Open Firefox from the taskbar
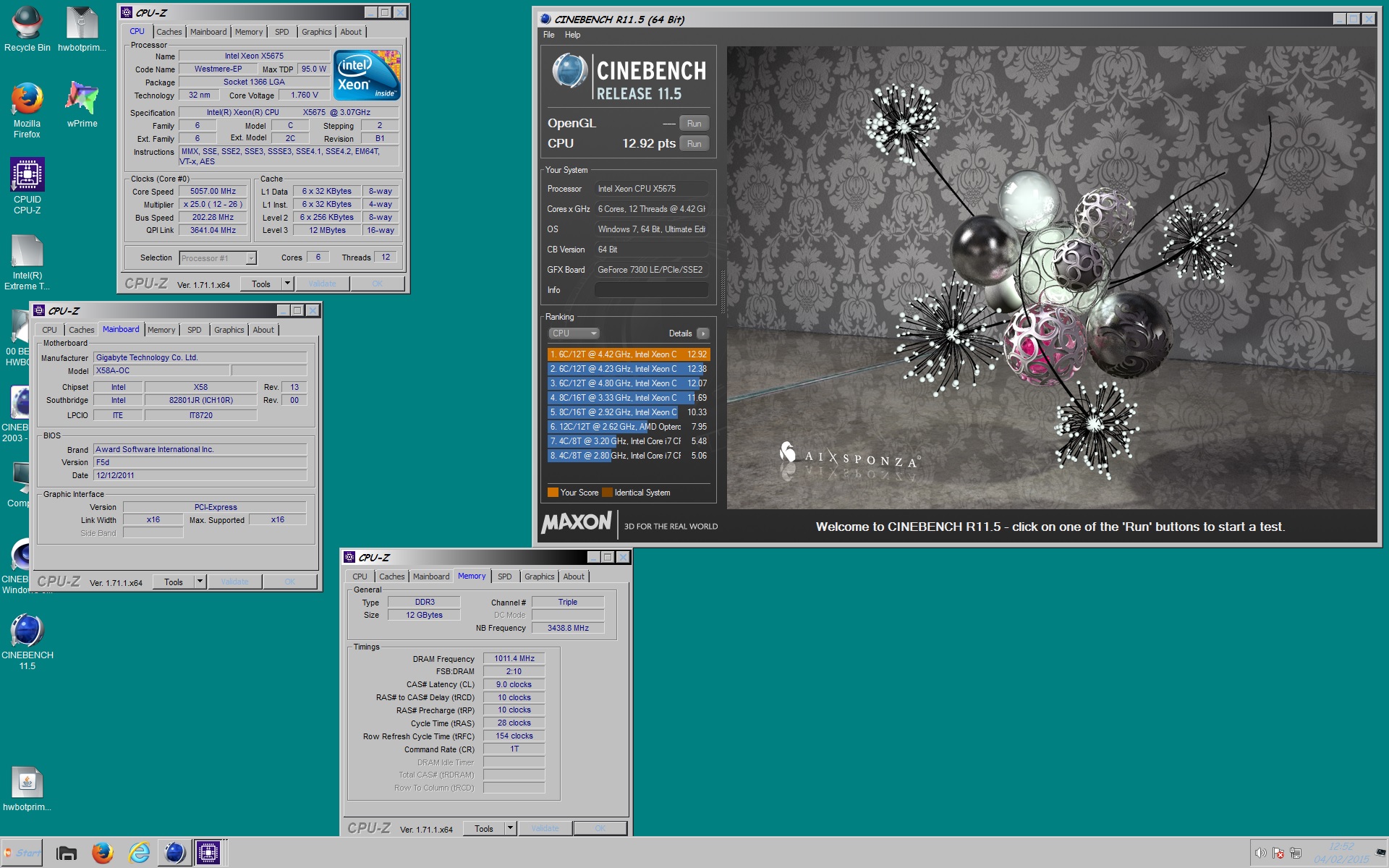This screenshot has height=868, width=1389. 103,854
